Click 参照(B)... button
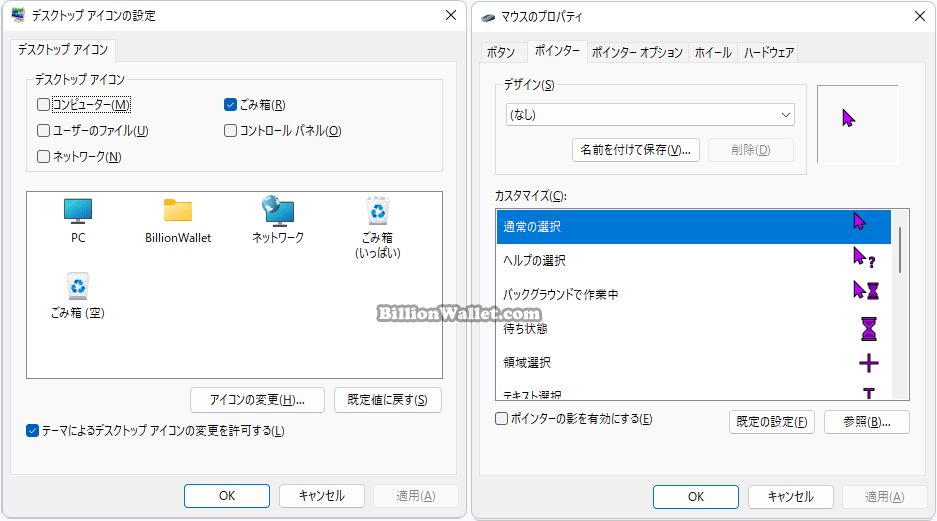This screenshot has width=937, height=521. (867, 422)
